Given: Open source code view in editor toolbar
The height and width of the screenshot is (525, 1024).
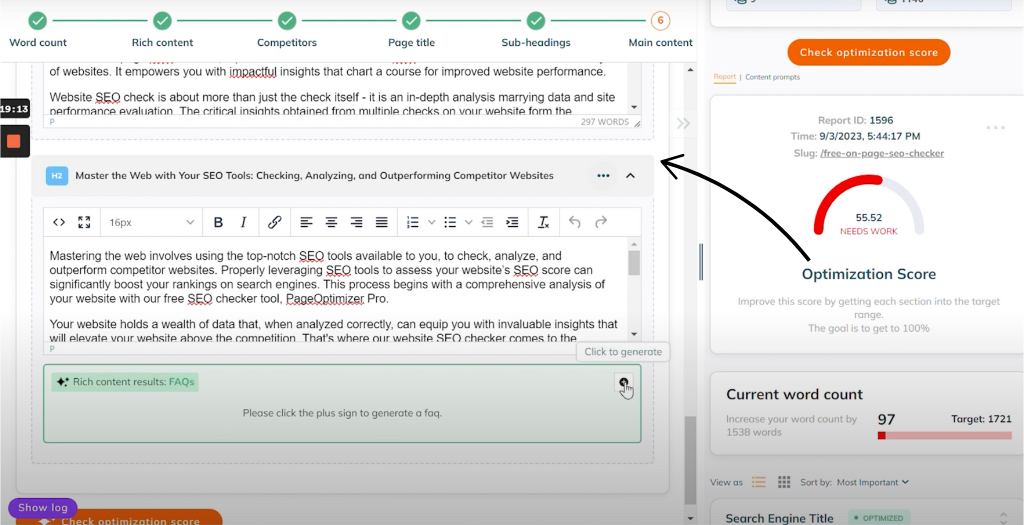Looking at the screenshot, I should [x=59, y=222].
